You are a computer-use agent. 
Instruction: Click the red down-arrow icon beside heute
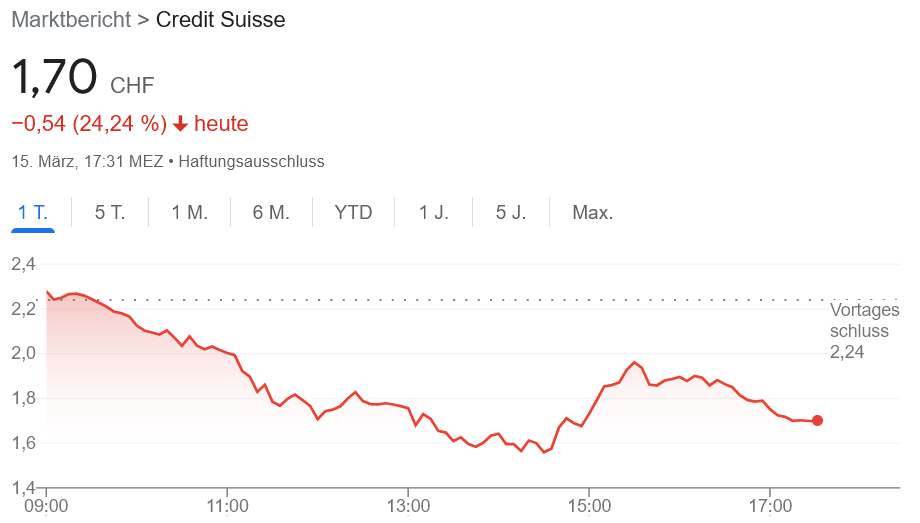[x=180, y=124]
